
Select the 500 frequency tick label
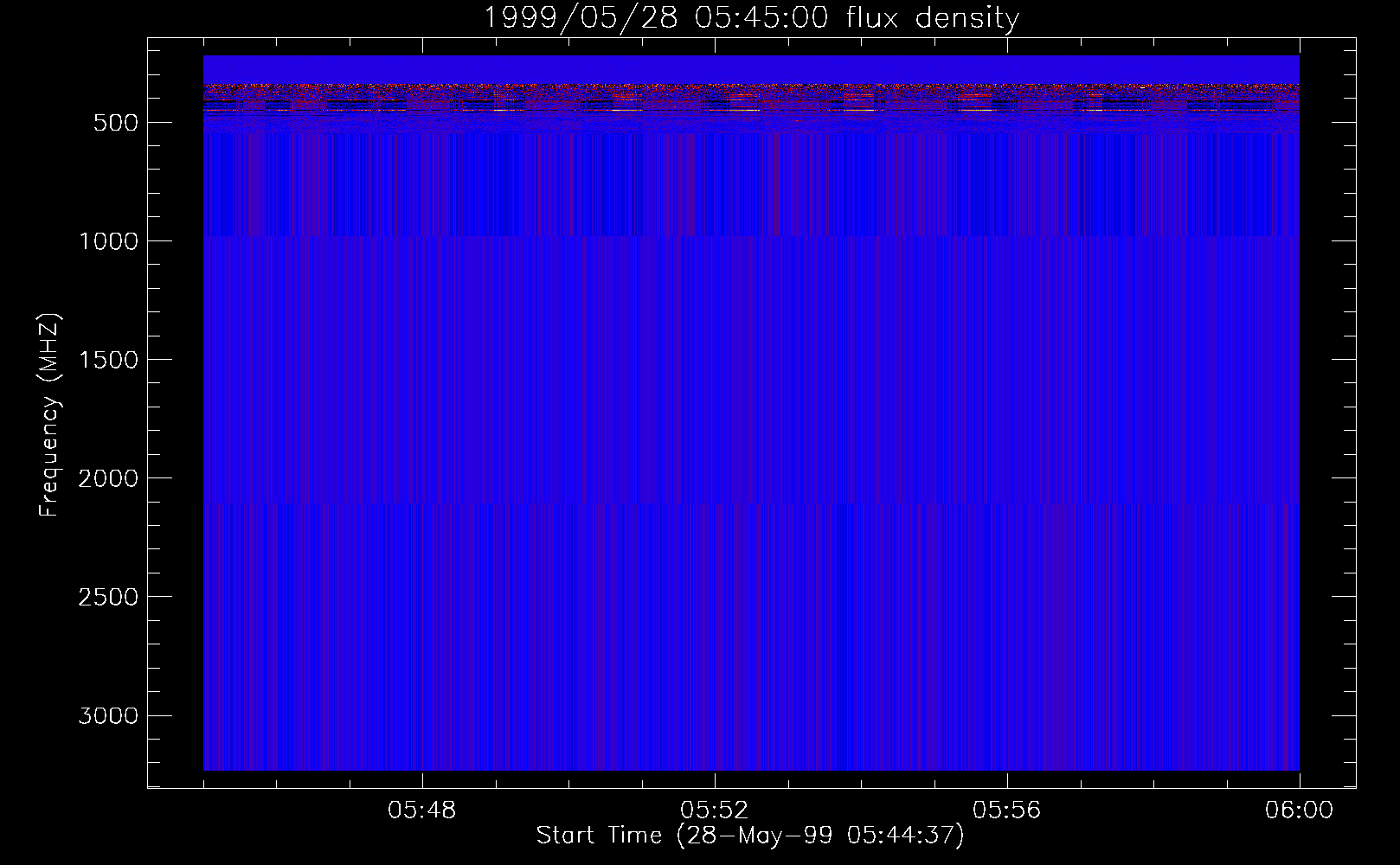116,123
